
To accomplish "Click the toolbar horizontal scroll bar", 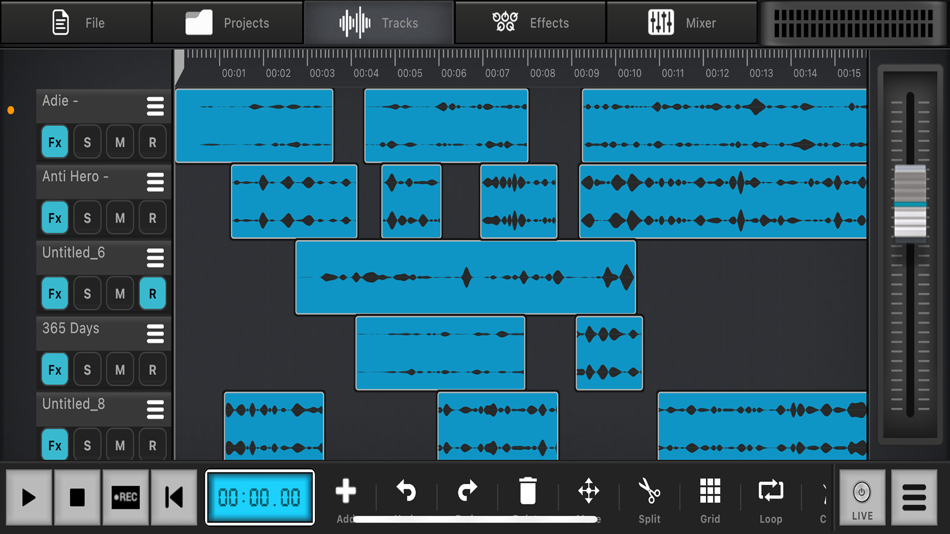I will click(x=474, y=519).
